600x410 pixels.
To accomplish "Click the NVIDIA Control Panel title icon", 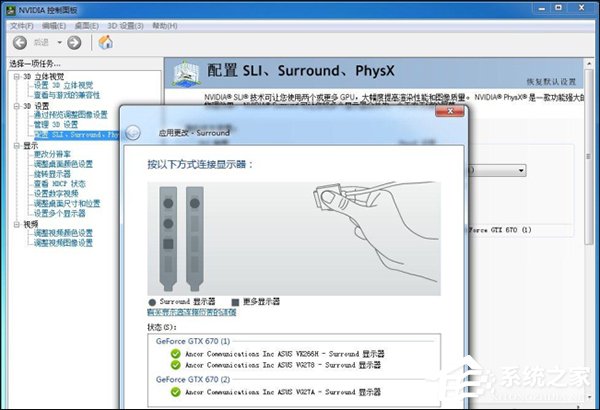I will tap(11, 10).
